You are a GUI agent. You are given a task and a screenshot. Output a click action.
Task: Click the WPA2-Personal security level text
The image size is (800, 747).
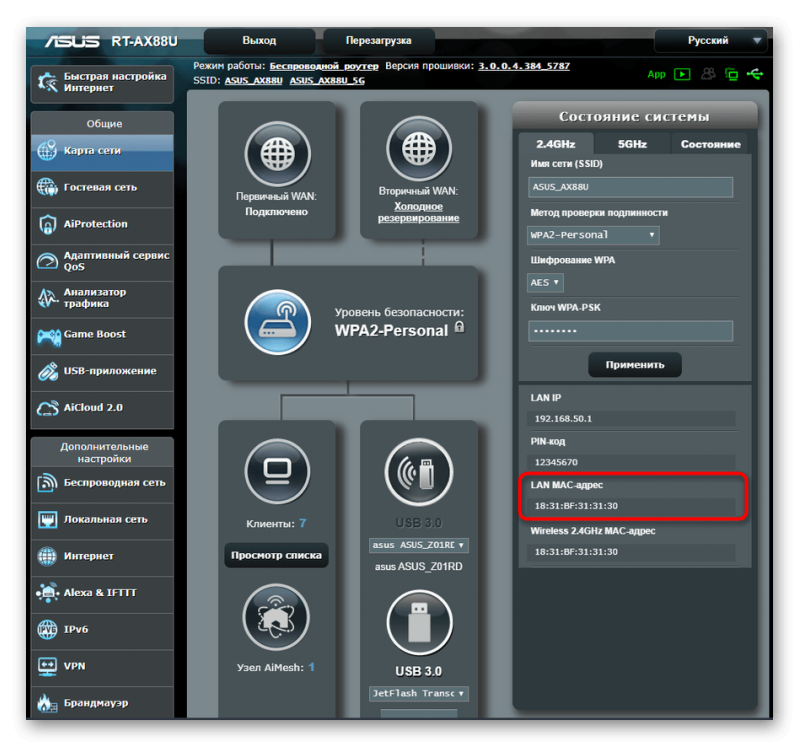pos(391,331)
